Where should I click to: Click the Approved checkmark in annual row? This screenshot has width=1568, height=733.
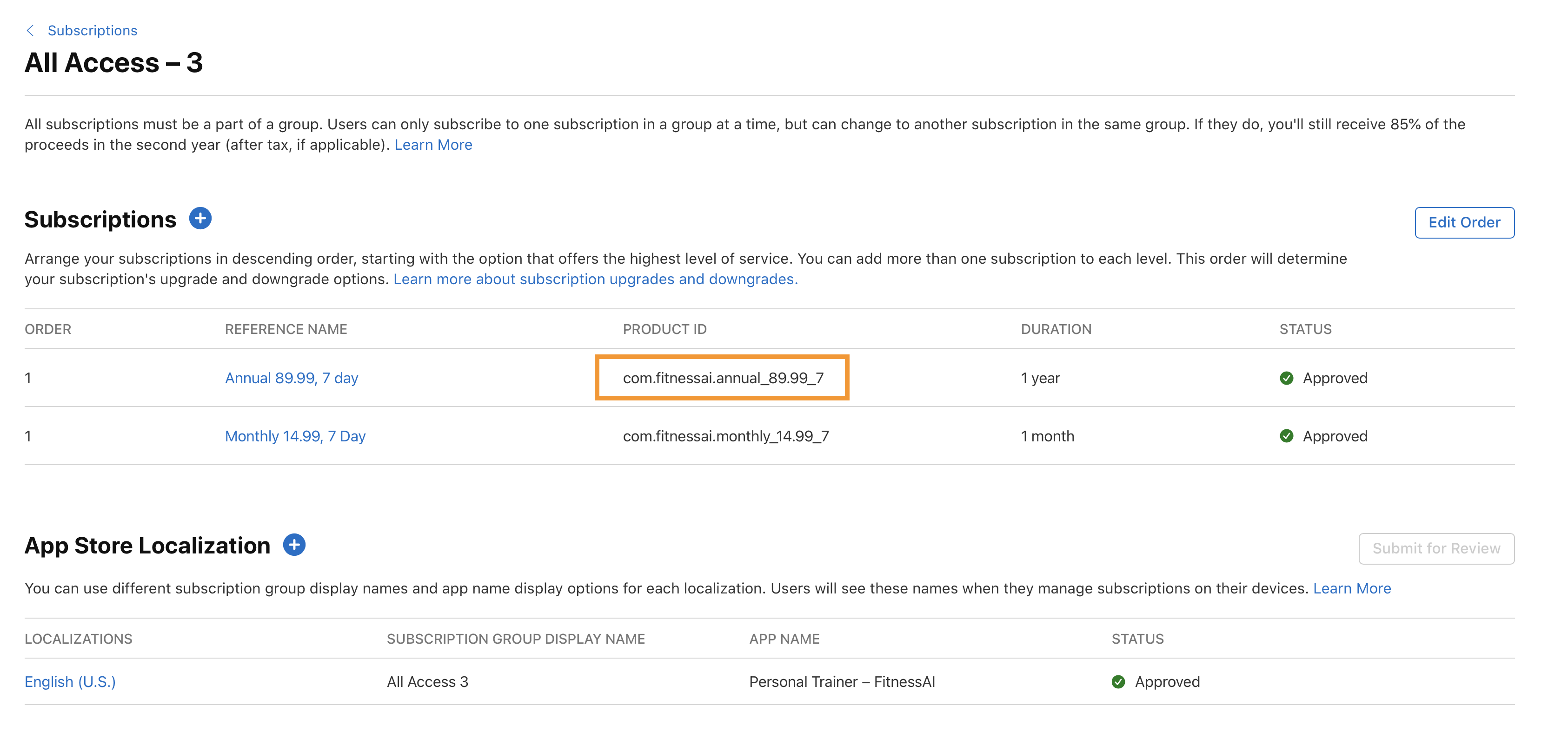point(1286,378)
